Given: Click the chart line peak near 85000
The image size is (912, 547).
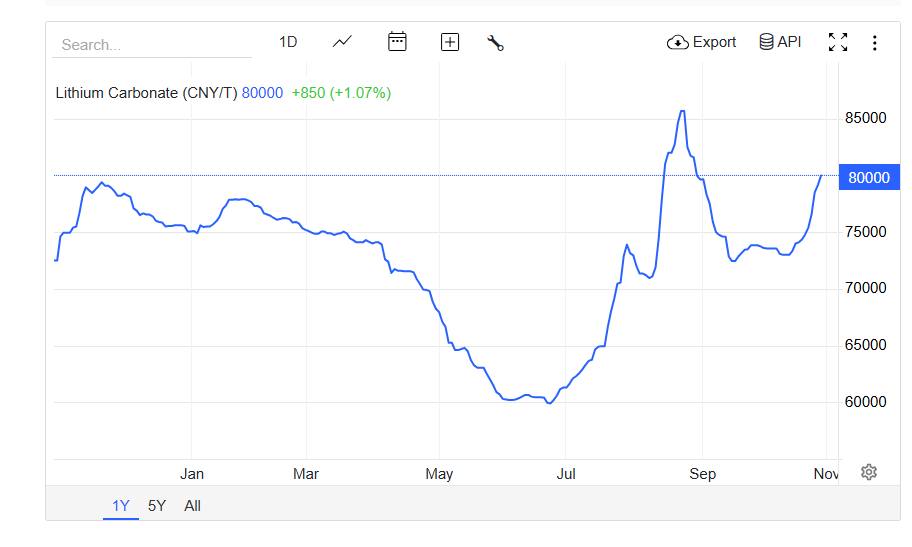Looking at the screenshot, I should click(x=682, y=111).
